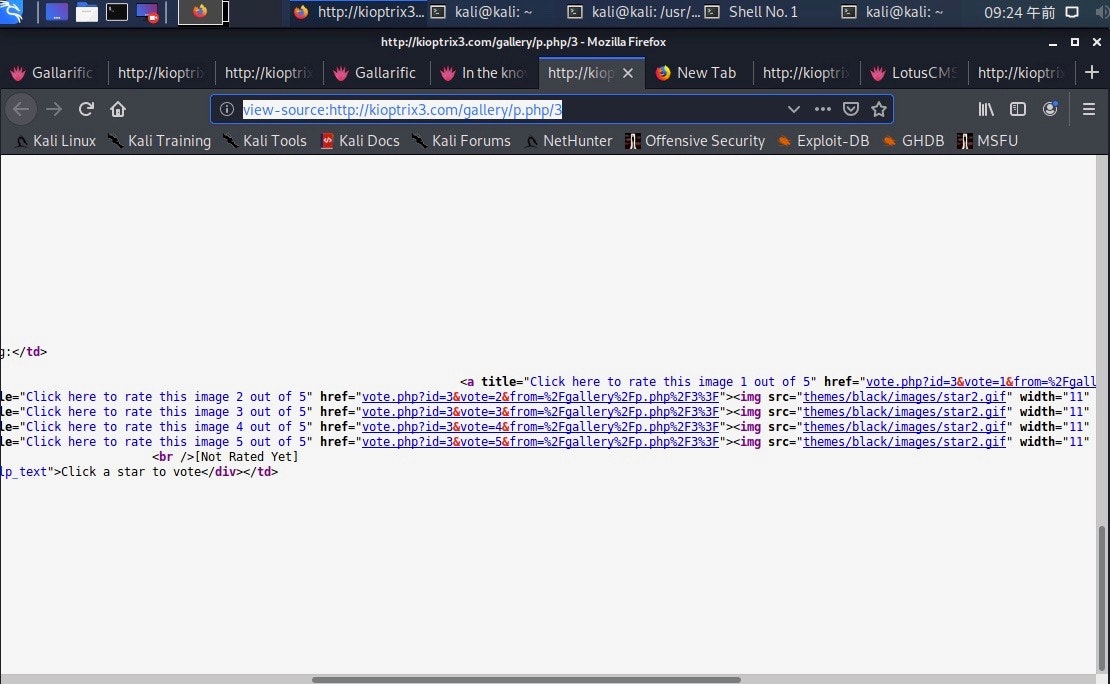
Task: Click the Firefox launcher in the panel
Action: click(x=200, y=11)
